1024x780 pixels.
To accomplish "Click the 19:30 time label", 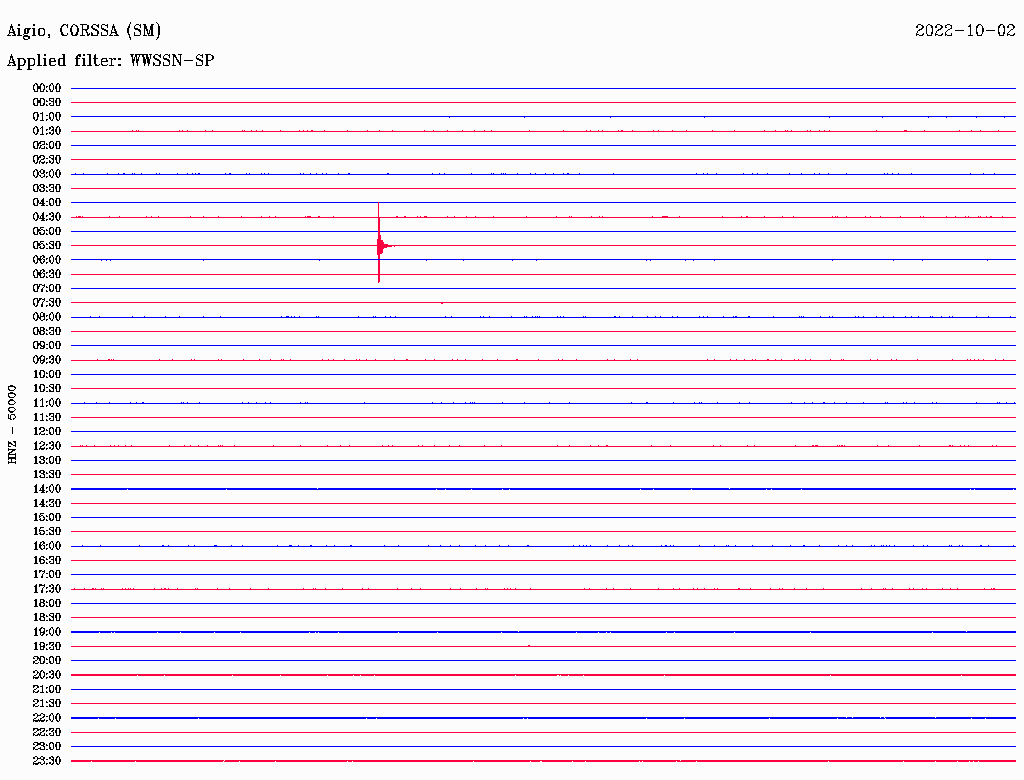I will coord(47,646).
